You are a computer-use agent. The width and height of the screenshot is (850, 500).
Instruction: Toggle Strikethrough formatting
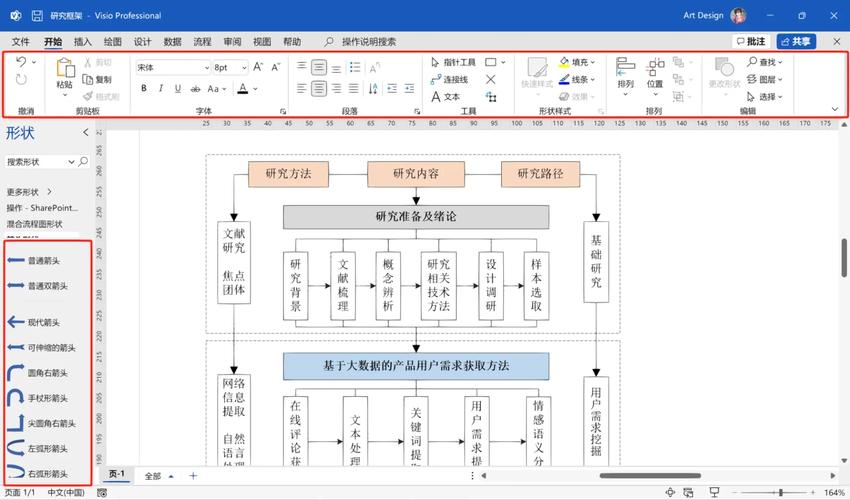pos(195,88)
